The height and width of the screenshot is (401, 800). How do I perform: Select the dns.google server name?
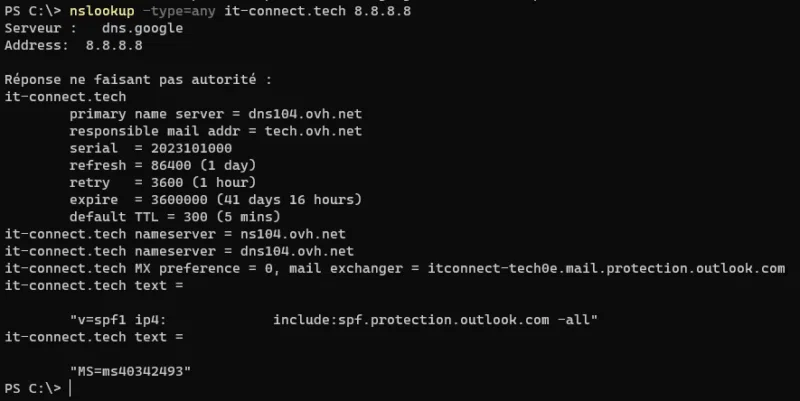coord(143,27)
